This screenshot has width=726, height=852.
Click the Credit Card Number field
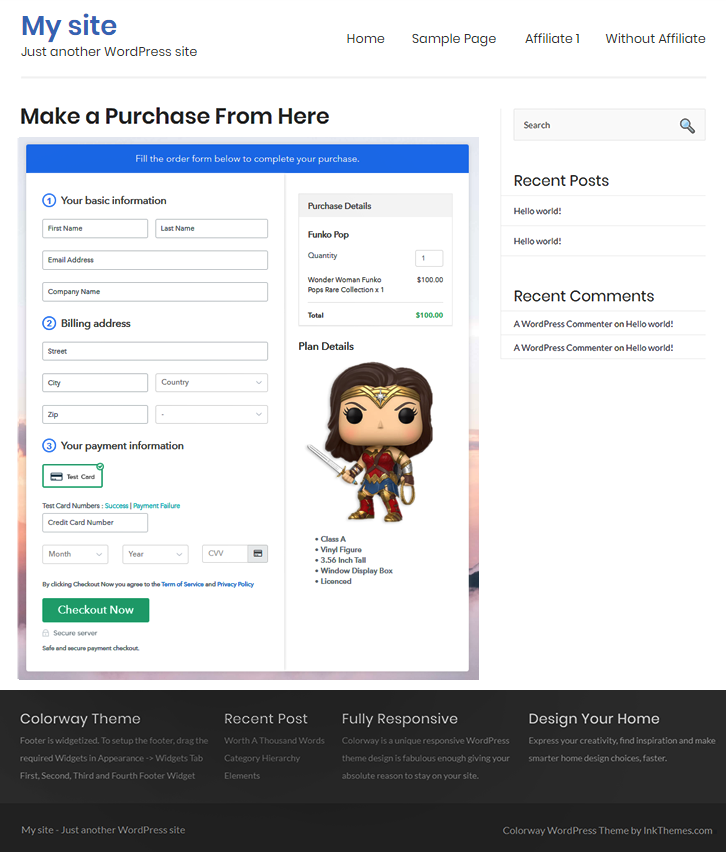pyautogui.click(x=95, y=522)
